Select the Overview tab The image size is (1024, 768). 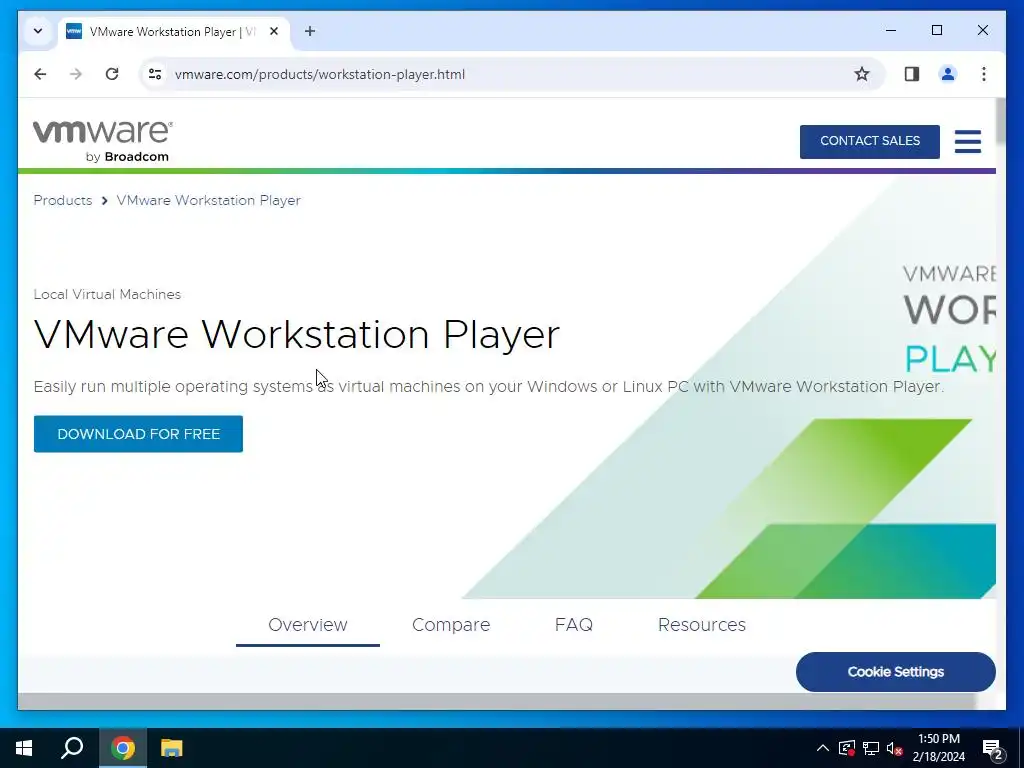(308, 625)
